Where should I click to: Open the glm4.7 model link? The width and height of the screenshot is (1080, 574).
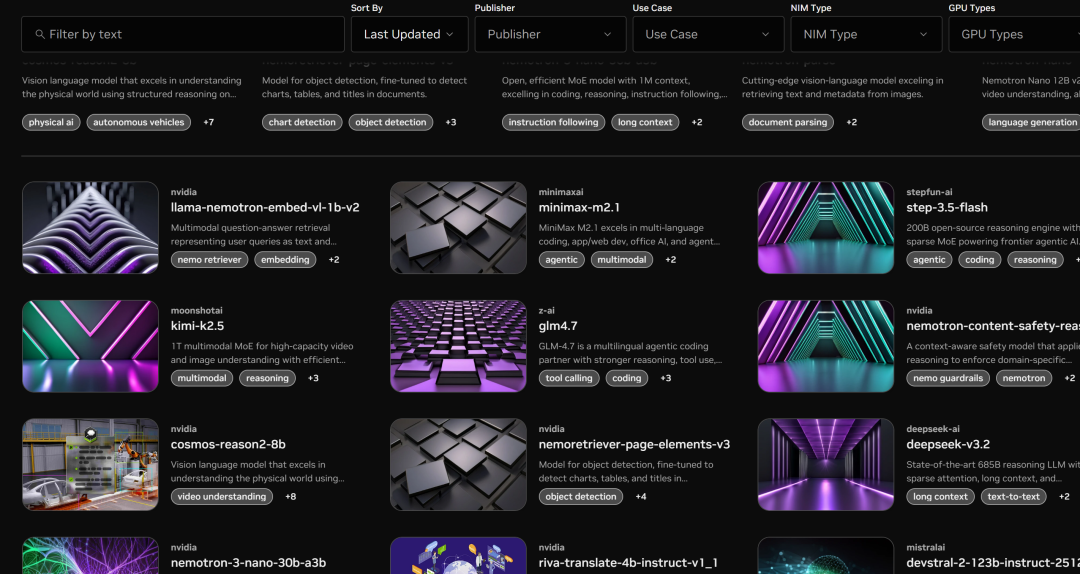(558, 326)
